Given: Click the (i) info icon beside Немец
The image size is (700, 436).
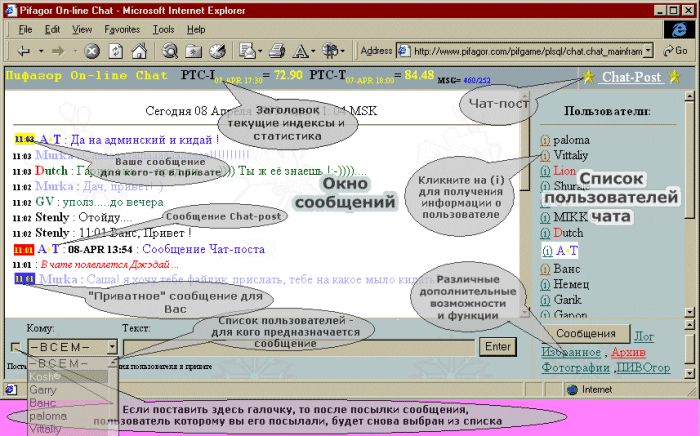Looking at the screenshot, I should click(x=545, y=285).
